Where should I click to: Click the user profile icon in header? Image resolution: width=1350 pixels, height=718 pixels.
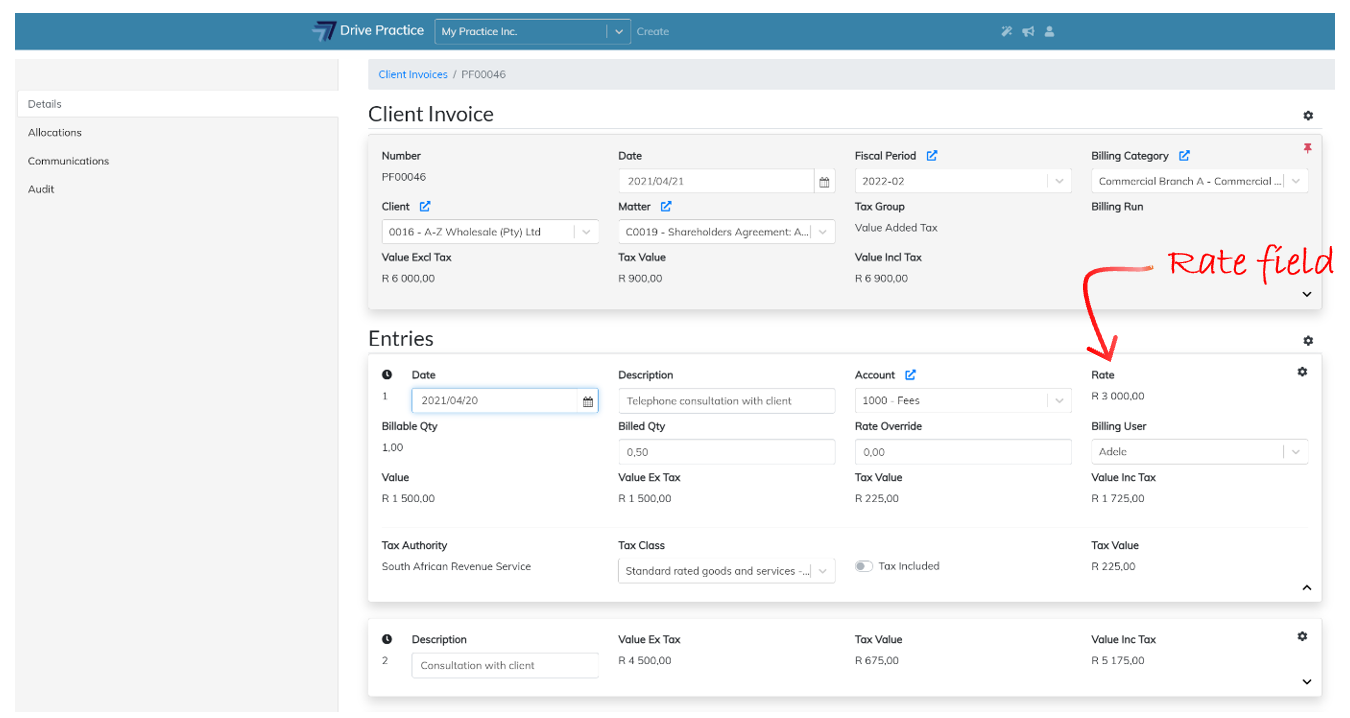1049,32
